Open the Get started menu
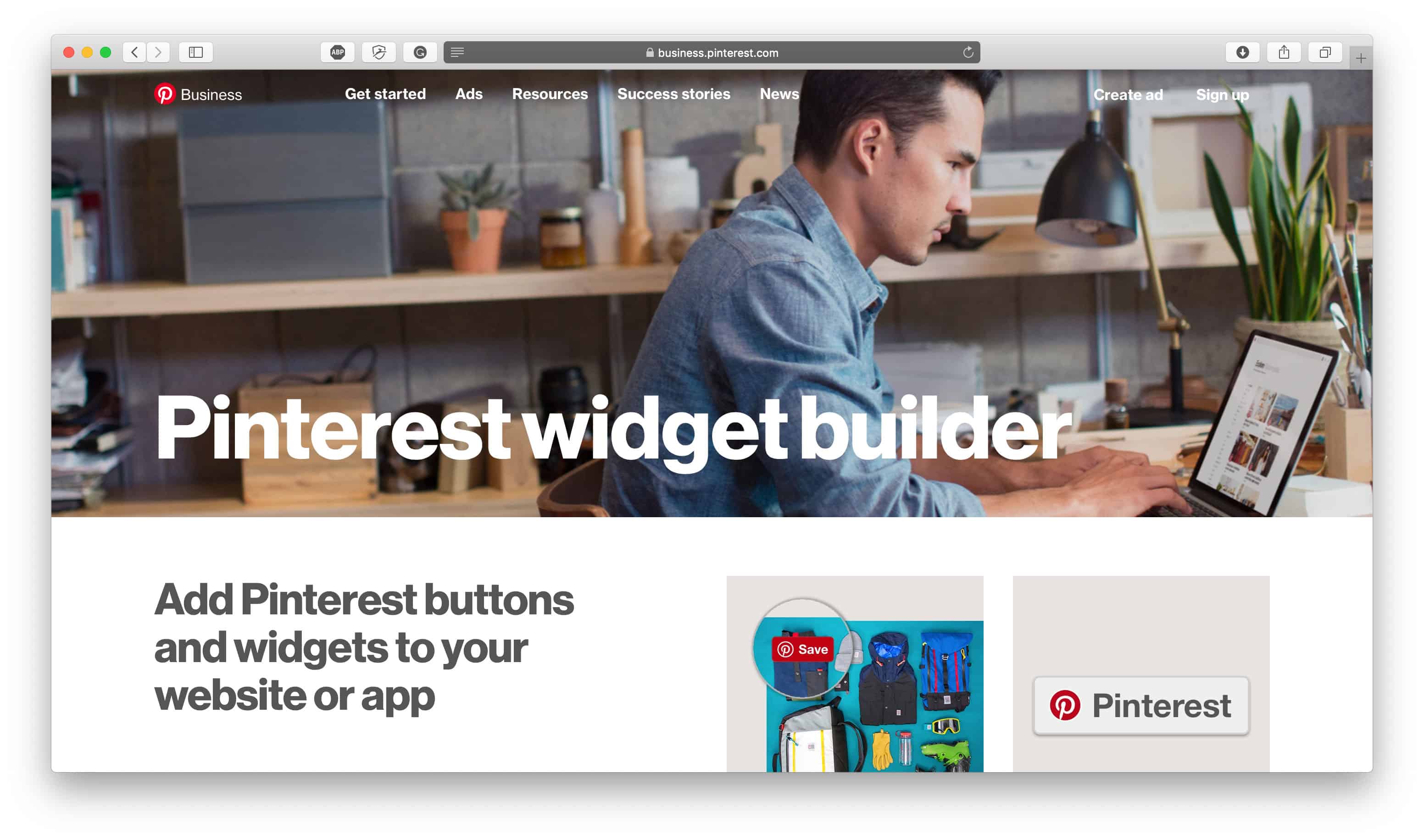The image size is (1424, 840). pyautogui.click(x=384, y=93)
